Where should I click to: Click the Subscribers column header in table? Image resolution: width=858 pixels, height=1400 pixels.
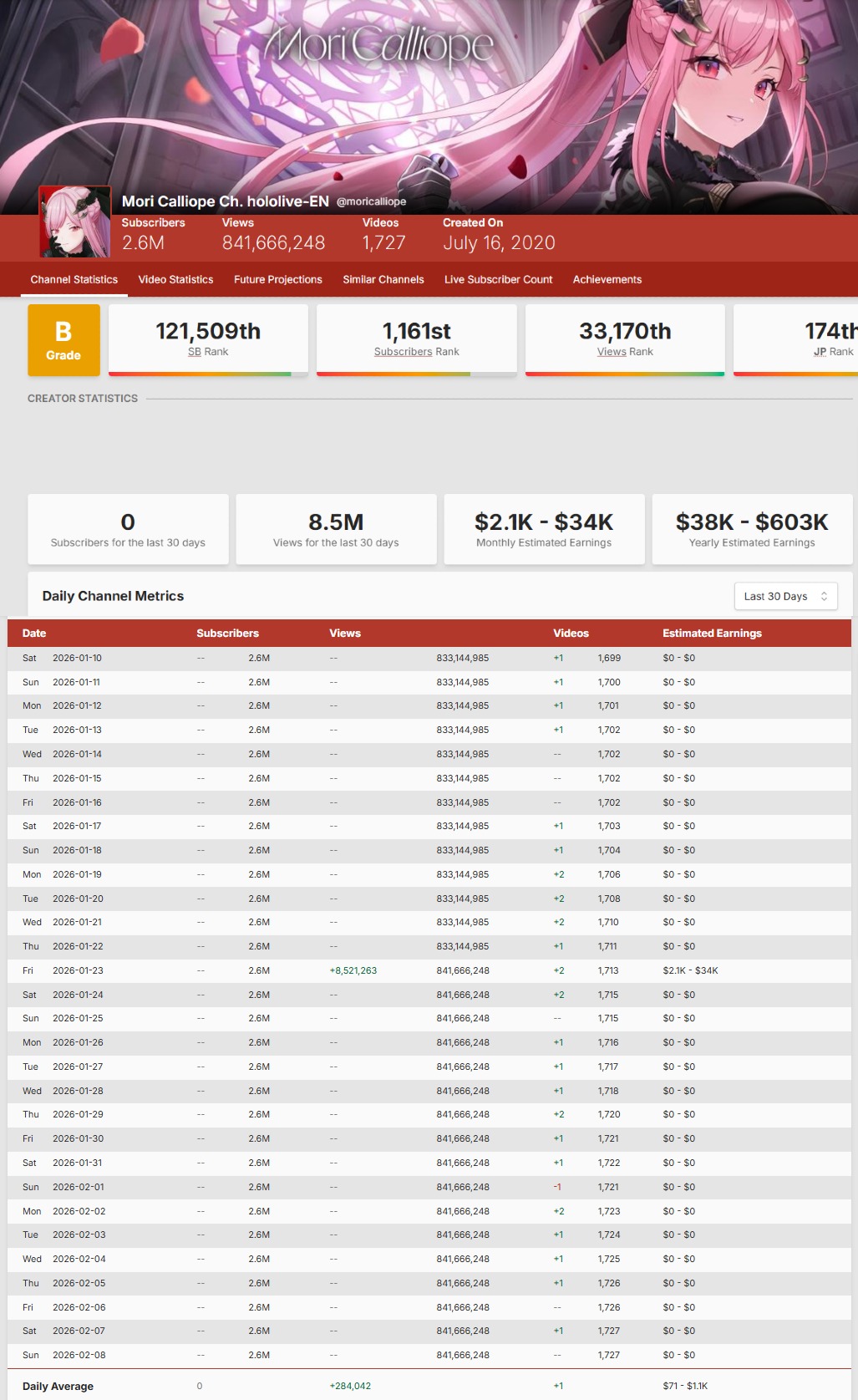point(227,633)
